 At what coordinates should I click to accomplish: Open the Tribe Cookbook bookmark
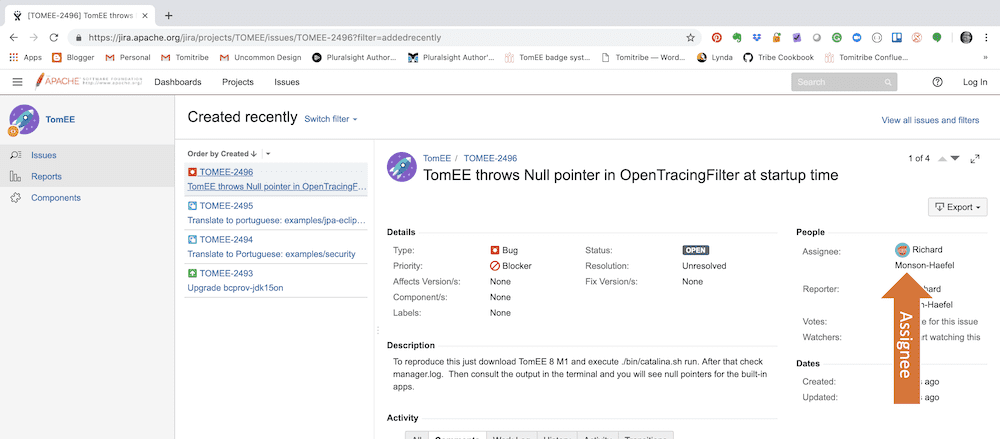coord(779,57)
